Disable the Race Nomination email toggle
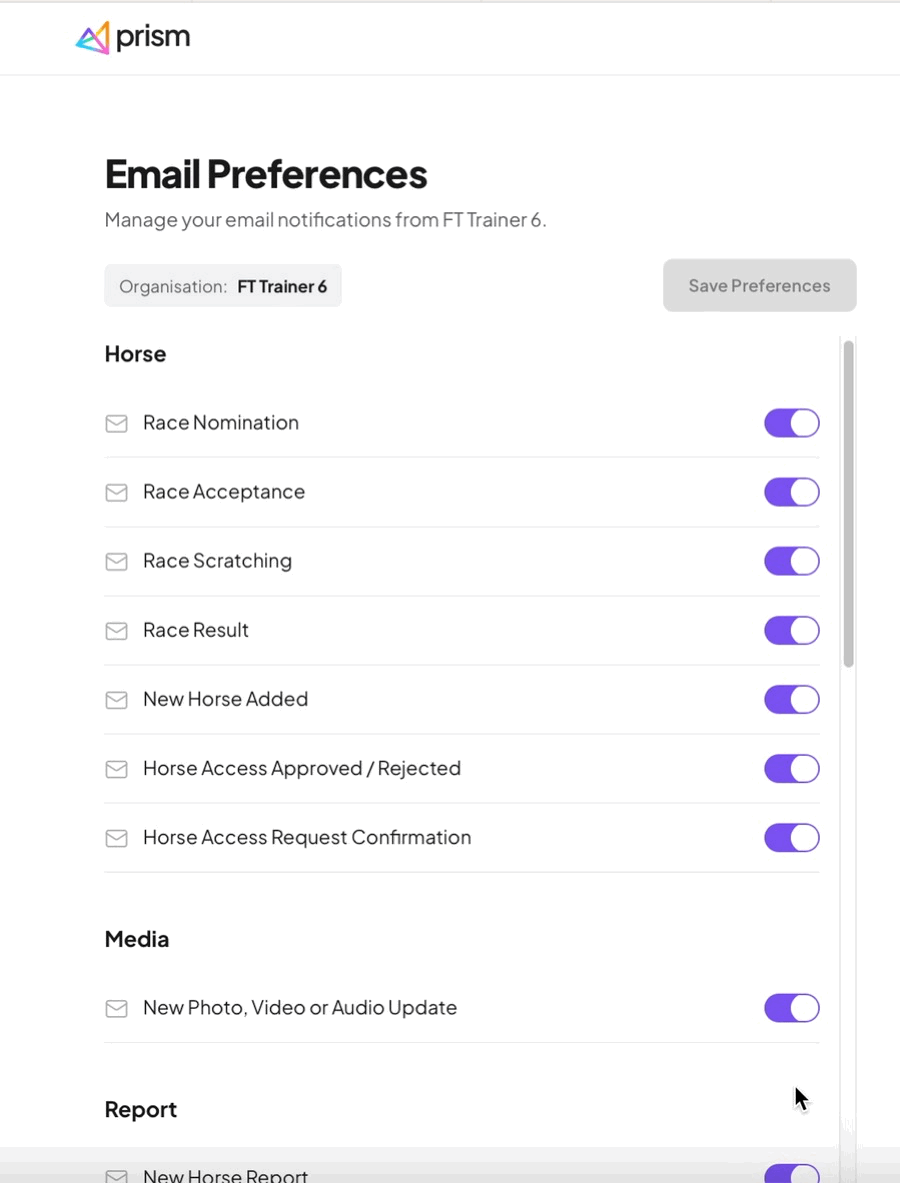Viewport: 900px width, 1183px height. click(791, 423)
